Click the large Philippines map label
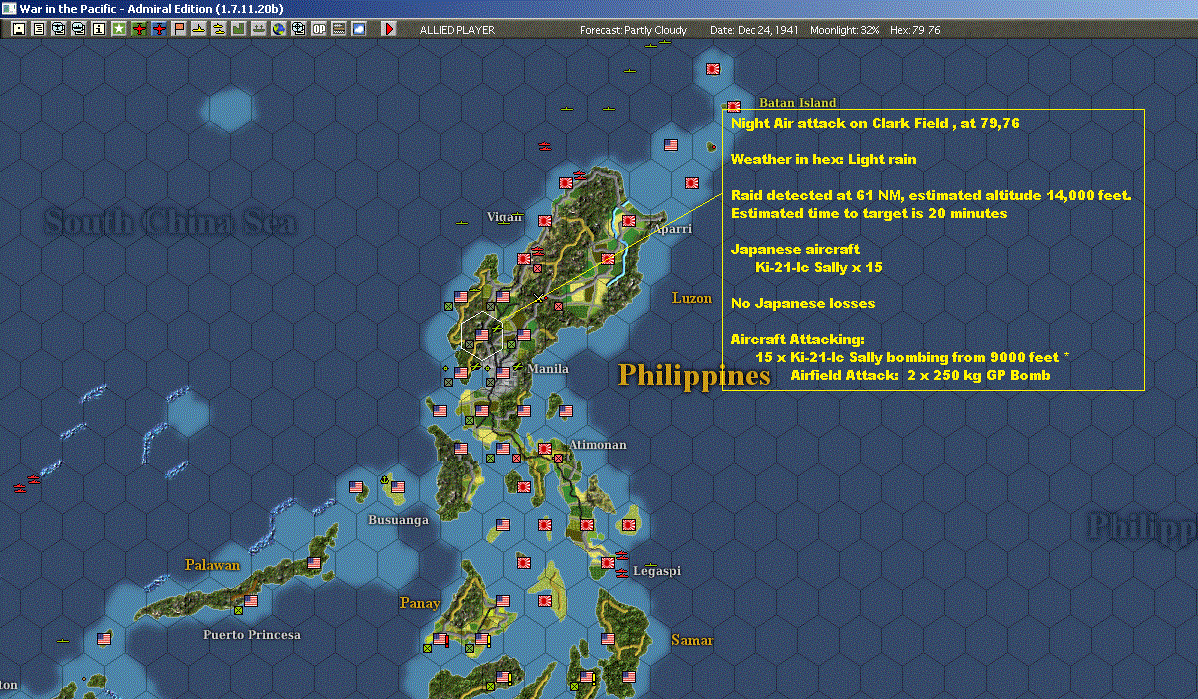Screen dimensions: 1198x699 point(694,375)
